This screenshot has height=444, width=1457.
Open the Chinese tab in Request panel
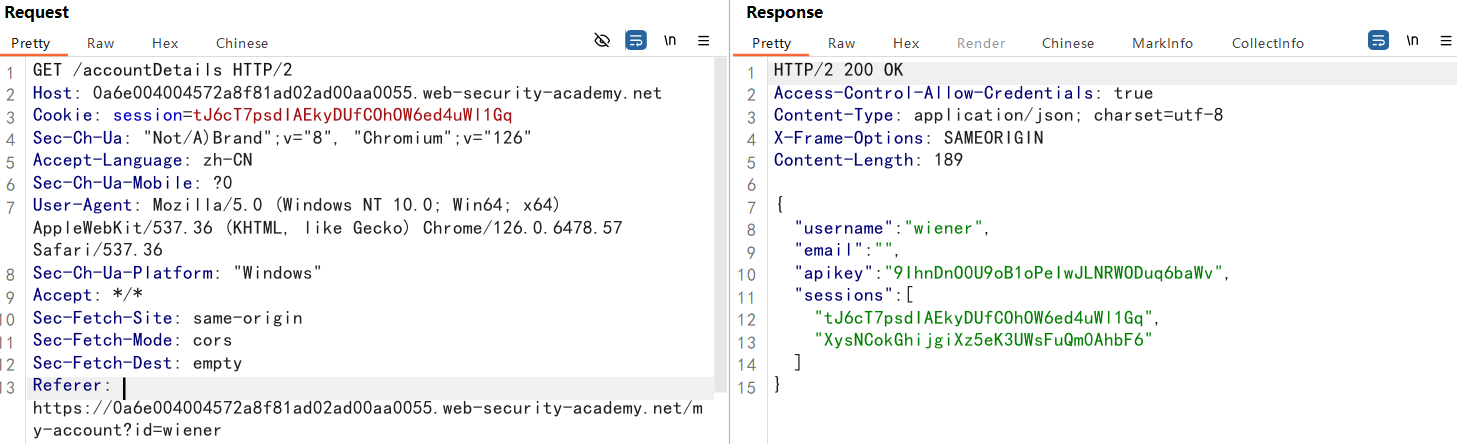pyautogui.click(x=242, y=43)
